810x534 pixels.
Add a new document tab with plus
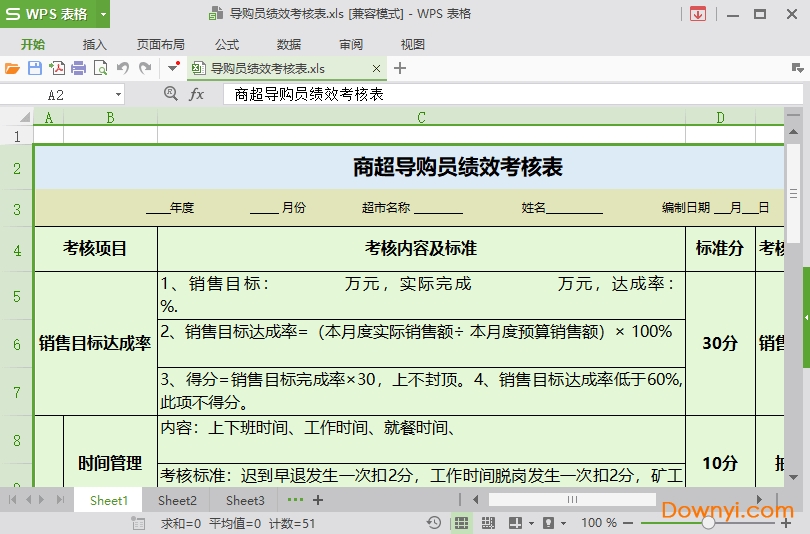pyautogui.click(x=400, y=68)
